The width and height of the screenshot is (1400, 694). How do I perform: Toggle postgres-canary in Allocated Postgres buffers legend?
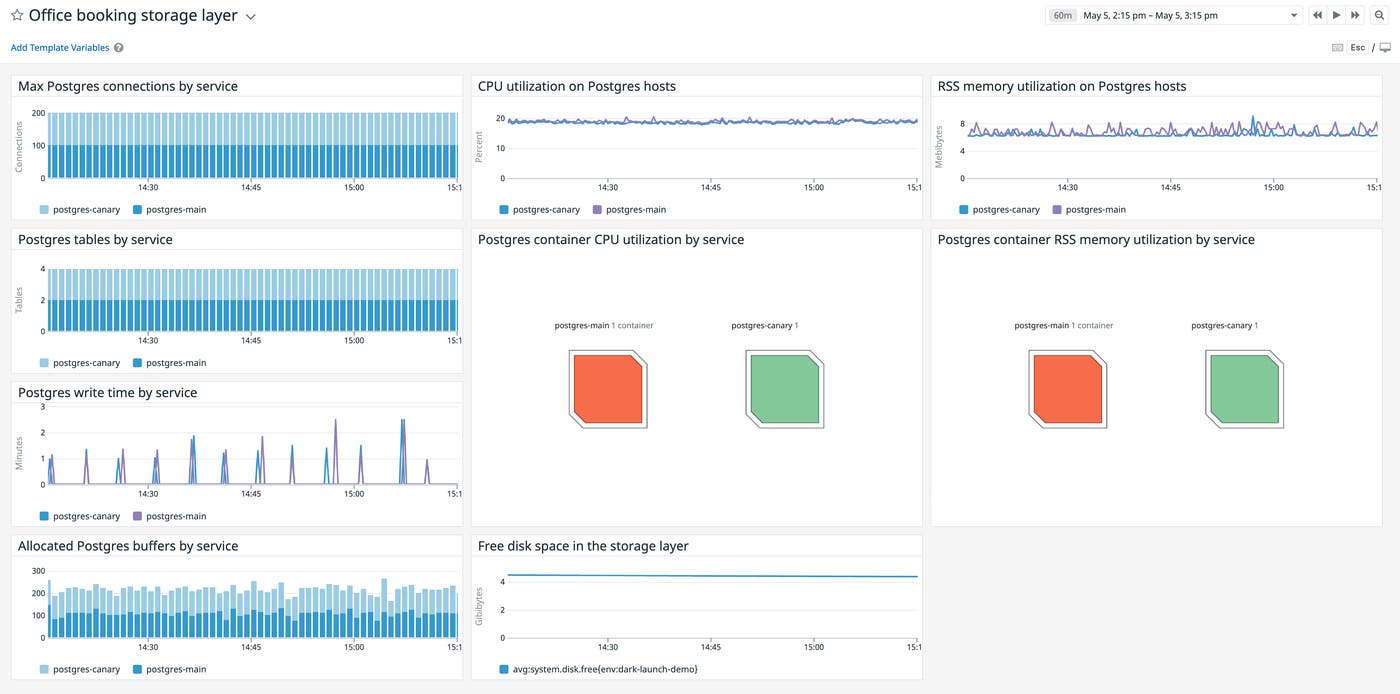(x=80, y=670)
